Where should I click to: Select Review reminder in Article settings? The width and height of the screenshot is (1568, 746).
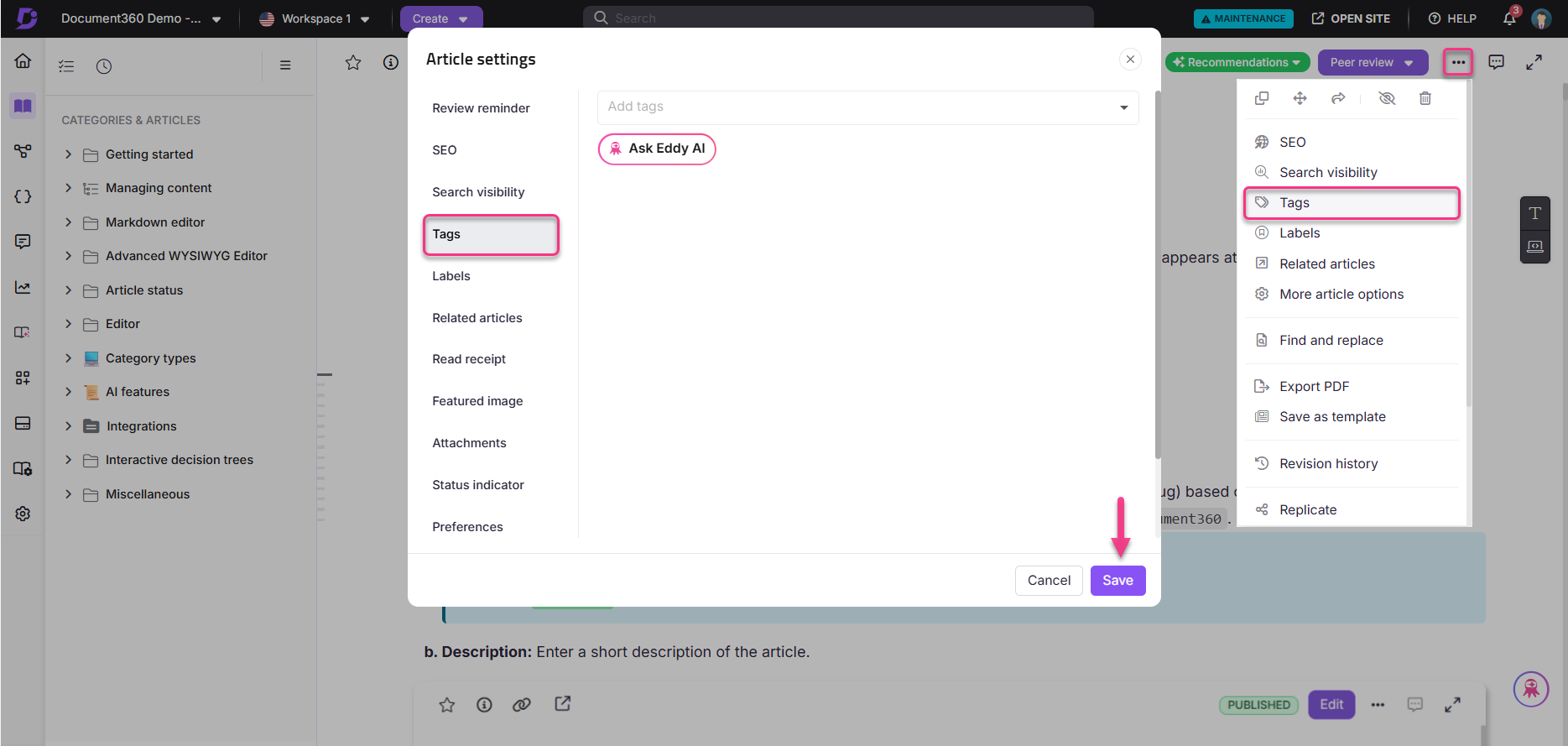(481, 108)
